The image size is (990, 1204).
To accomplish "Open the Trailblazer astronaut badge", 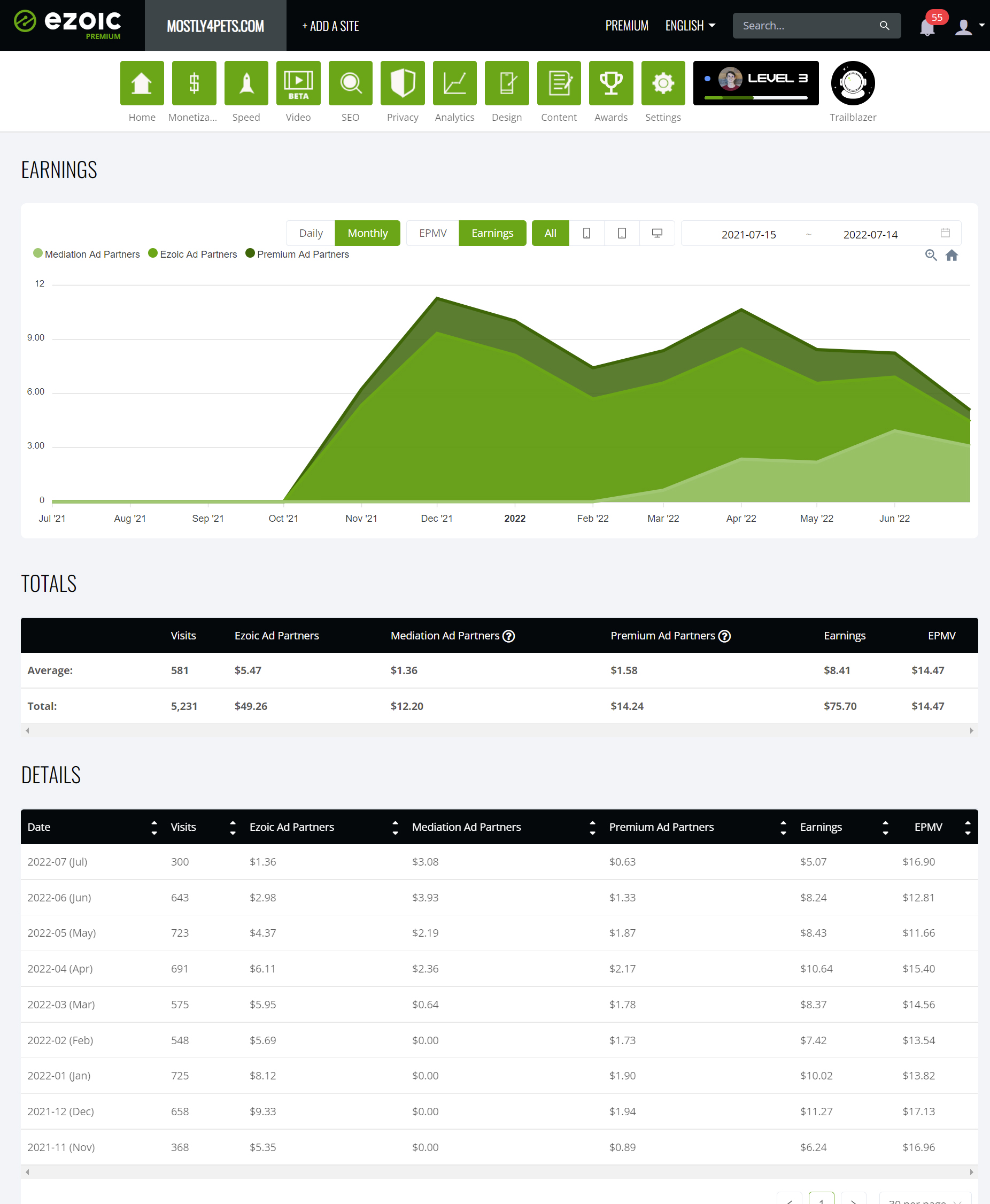I will tap(853, 83).
